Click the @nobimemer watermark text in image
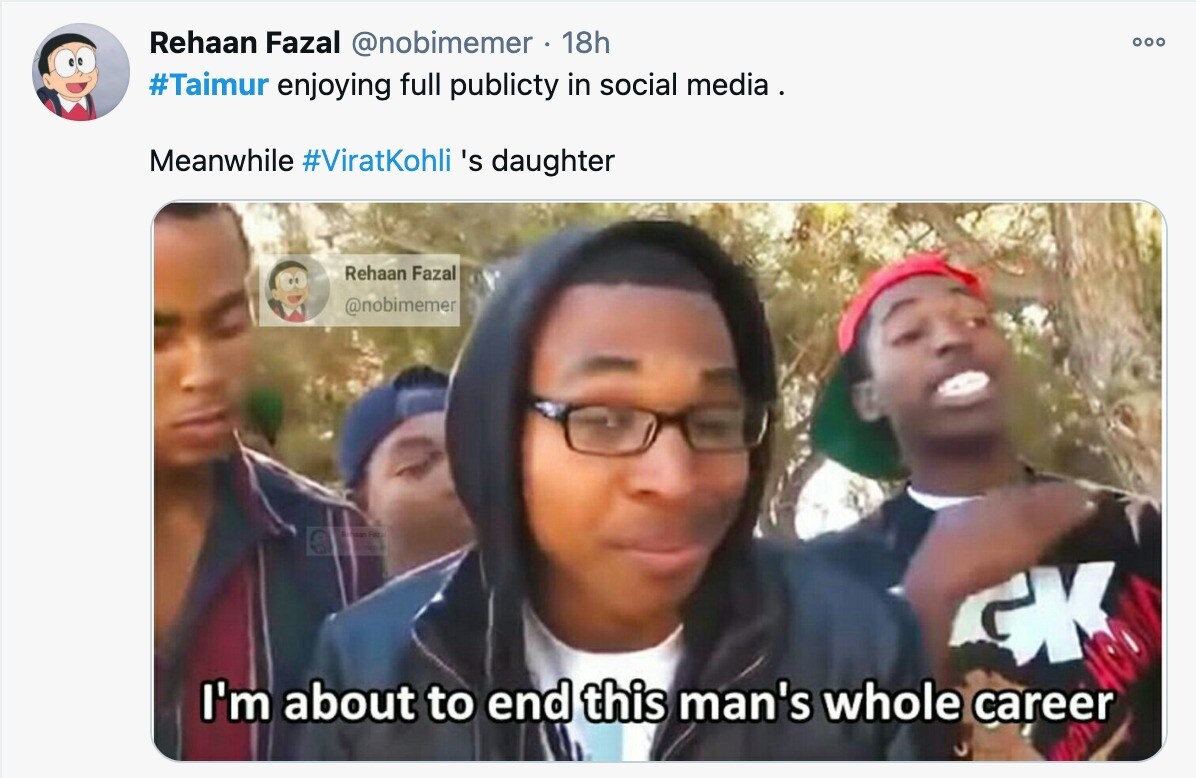Viewport: 1196px width, 778px height. tap(400, 305)
